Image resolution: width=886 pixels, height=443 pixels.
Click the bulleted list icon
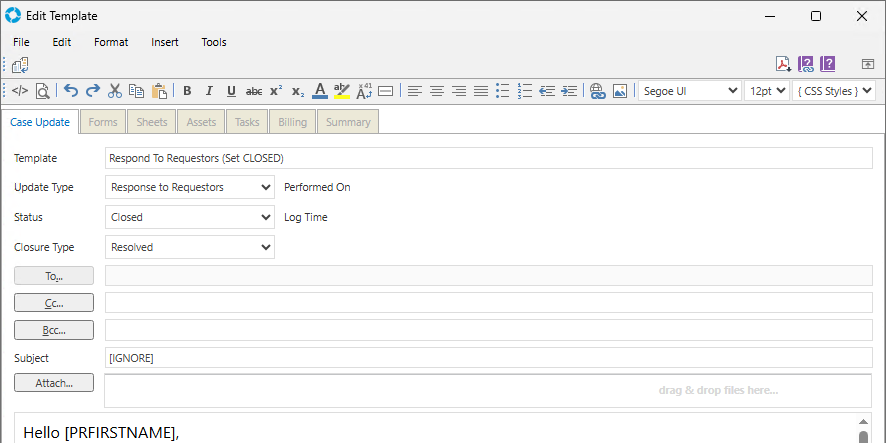[x=503, y=91]
